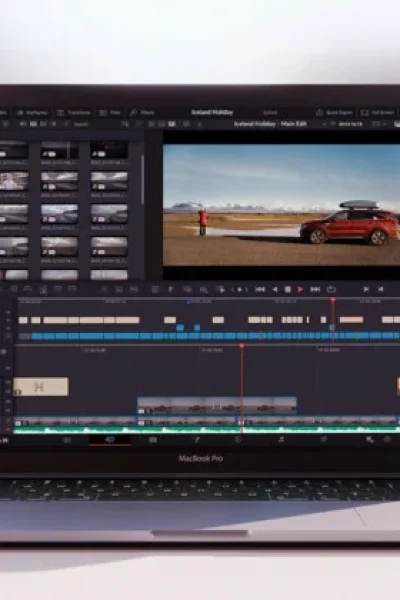Play in reverse using the left-pointing triangle

pyautogui.click(x=275, y=289)
